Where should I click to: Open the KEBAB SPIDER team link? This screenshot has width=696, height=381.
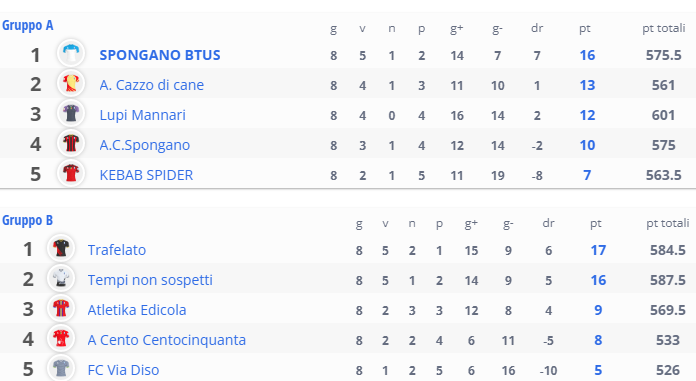pyautogui.click(x=146, y=175)
